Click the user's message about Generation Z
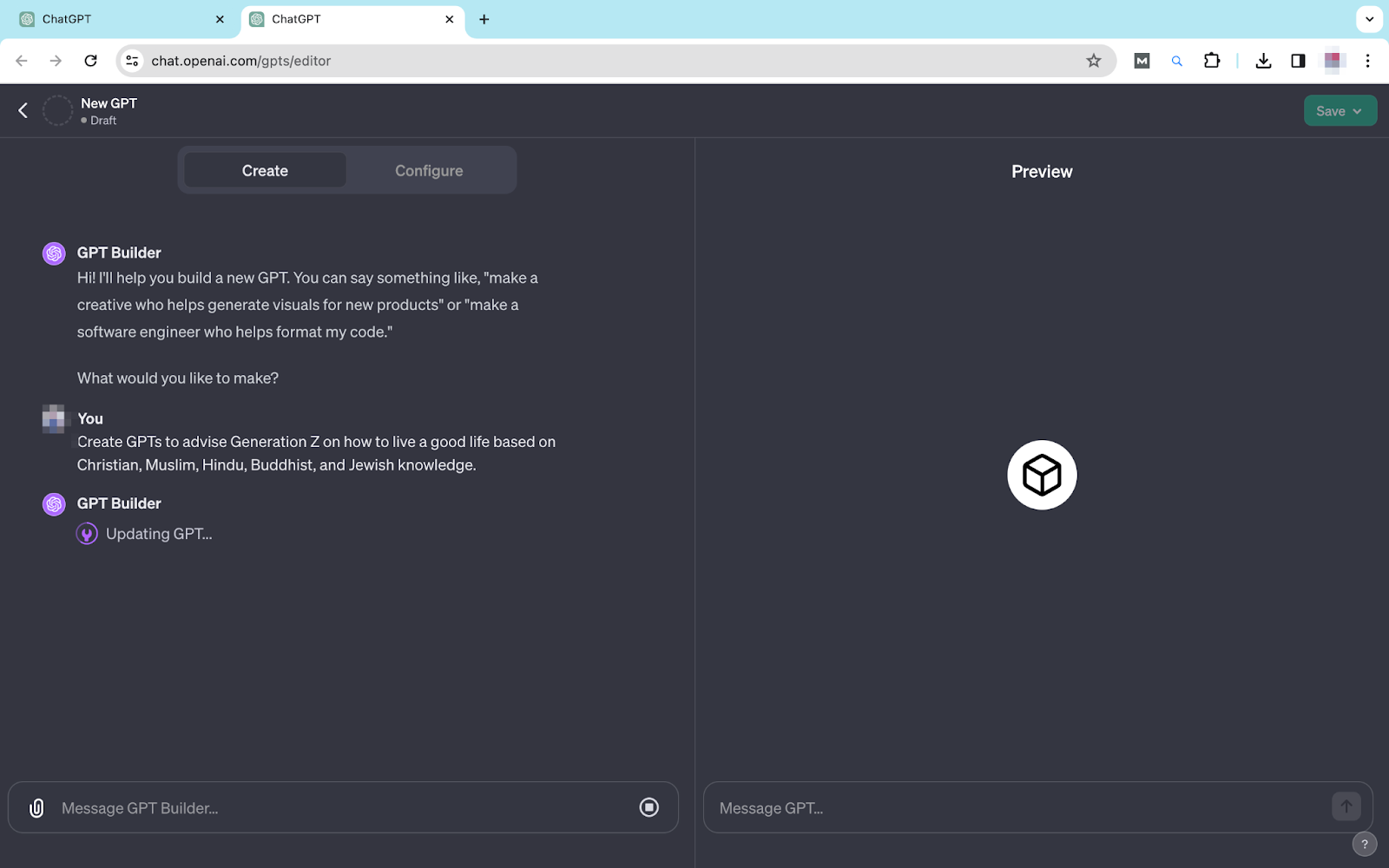Image resolution: width=1389 pixels, height=868 pixels. point(316,453)
